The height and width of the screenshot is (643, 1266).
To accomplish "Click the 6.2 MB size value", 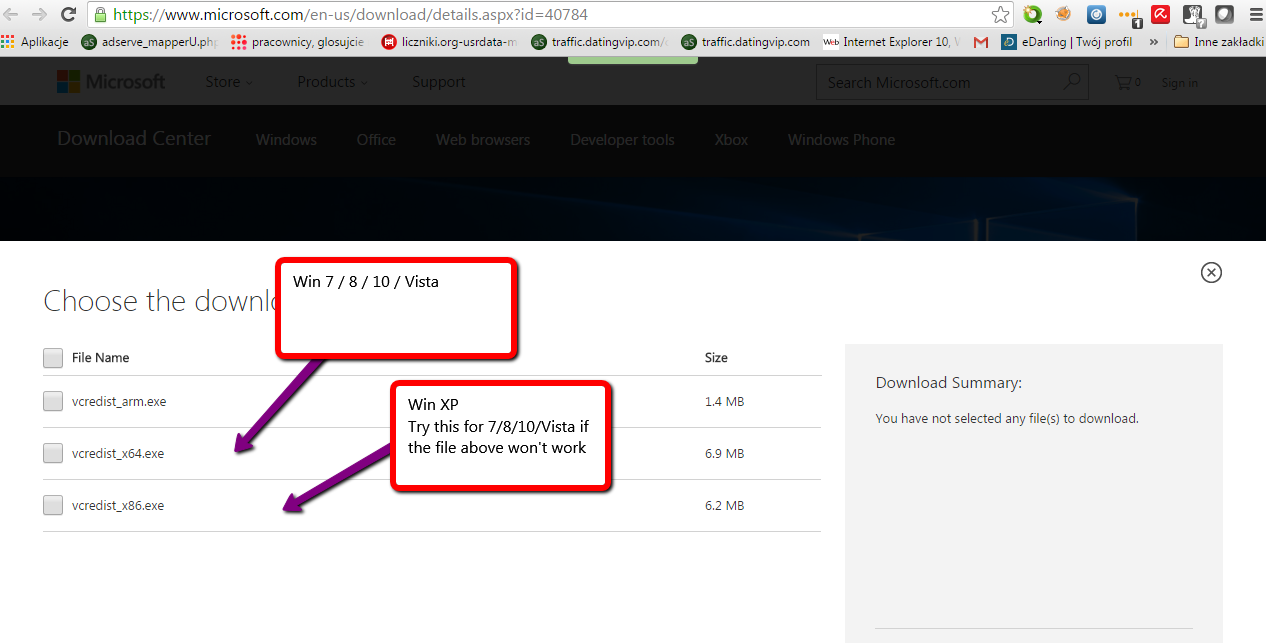I will click(x=724, y=506).
